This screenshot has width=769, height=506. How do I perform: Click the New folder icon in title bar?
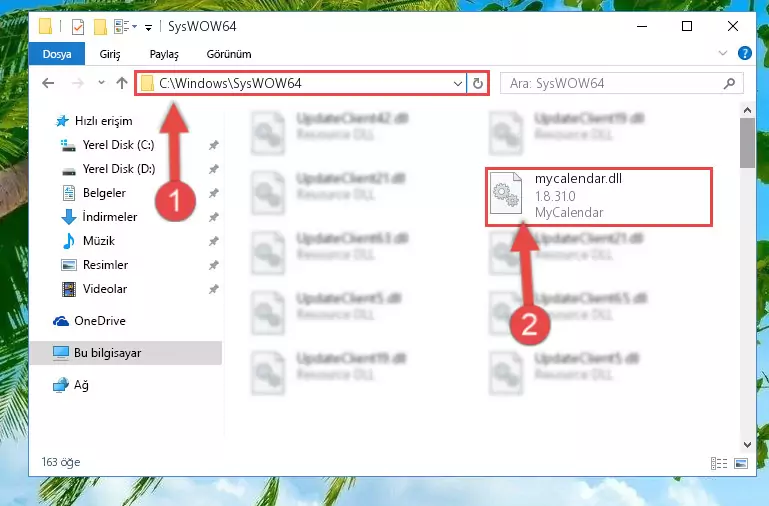100,26
